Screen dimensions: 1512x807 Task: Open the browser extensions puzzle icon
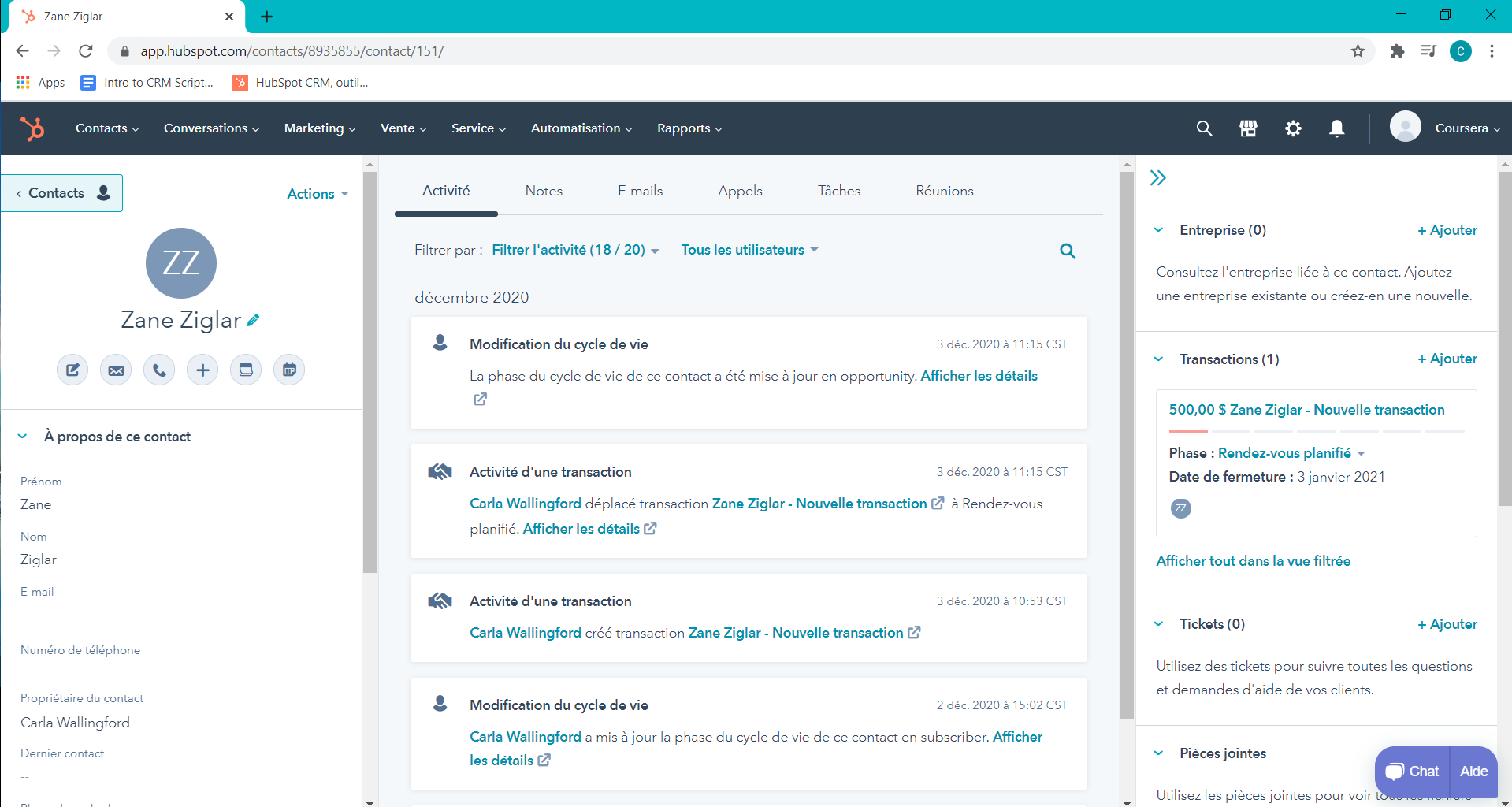[x=1397, y=51]
